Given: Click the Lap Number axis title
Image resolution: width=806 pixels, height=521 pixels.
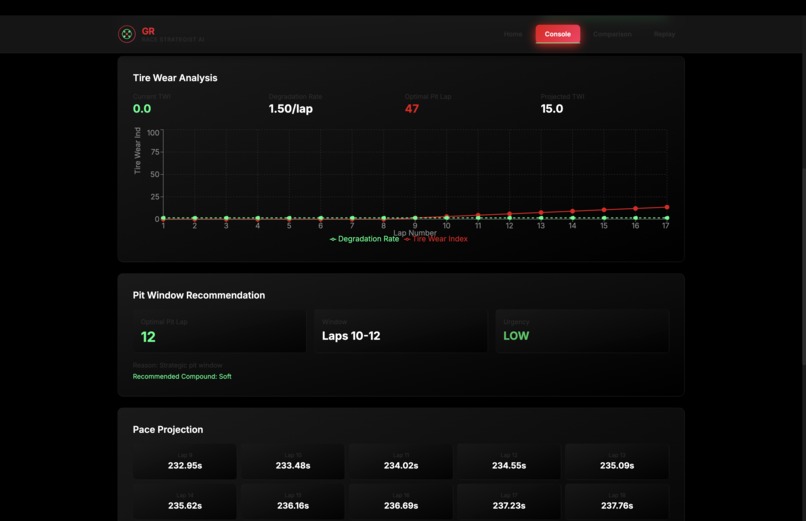Looking at the screenshot, I should 415,233.
